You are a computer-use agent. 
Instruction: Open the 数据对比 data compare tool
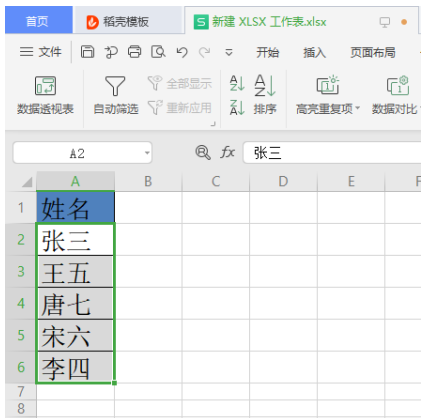[397, 95]
